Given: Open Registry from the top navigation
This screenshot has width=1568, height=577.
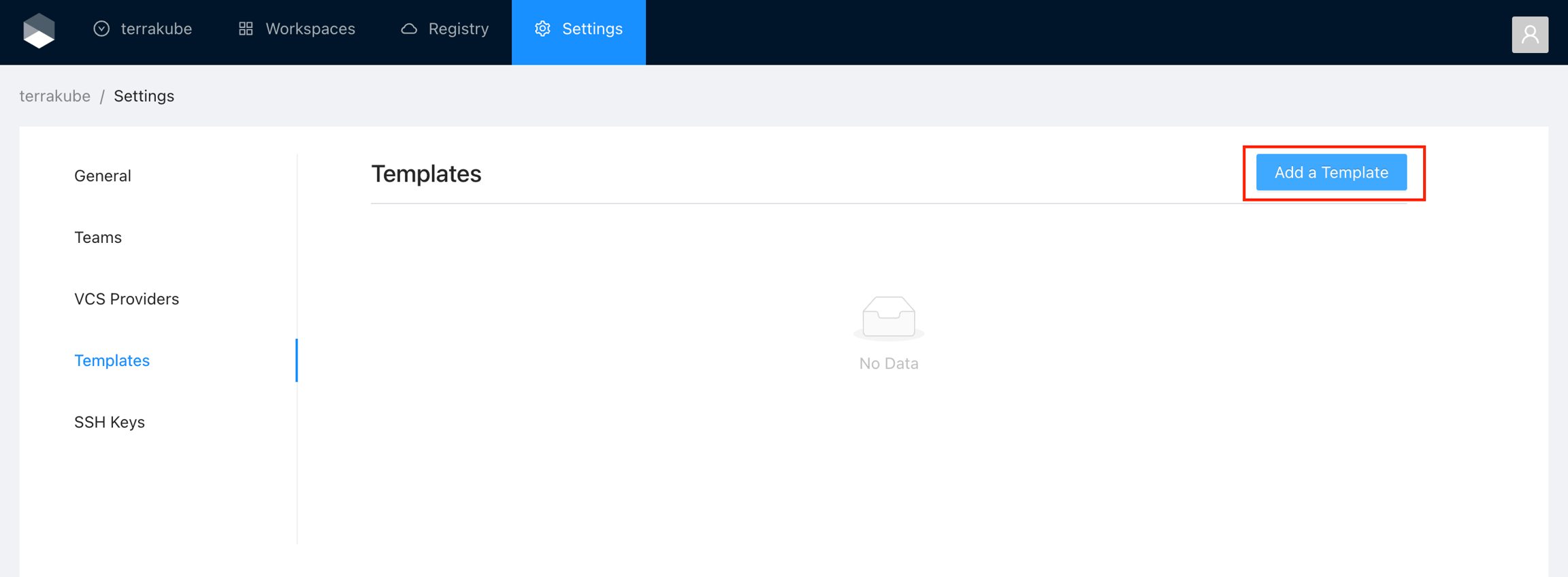Looking at the screenshot, I should click(458, 29).
